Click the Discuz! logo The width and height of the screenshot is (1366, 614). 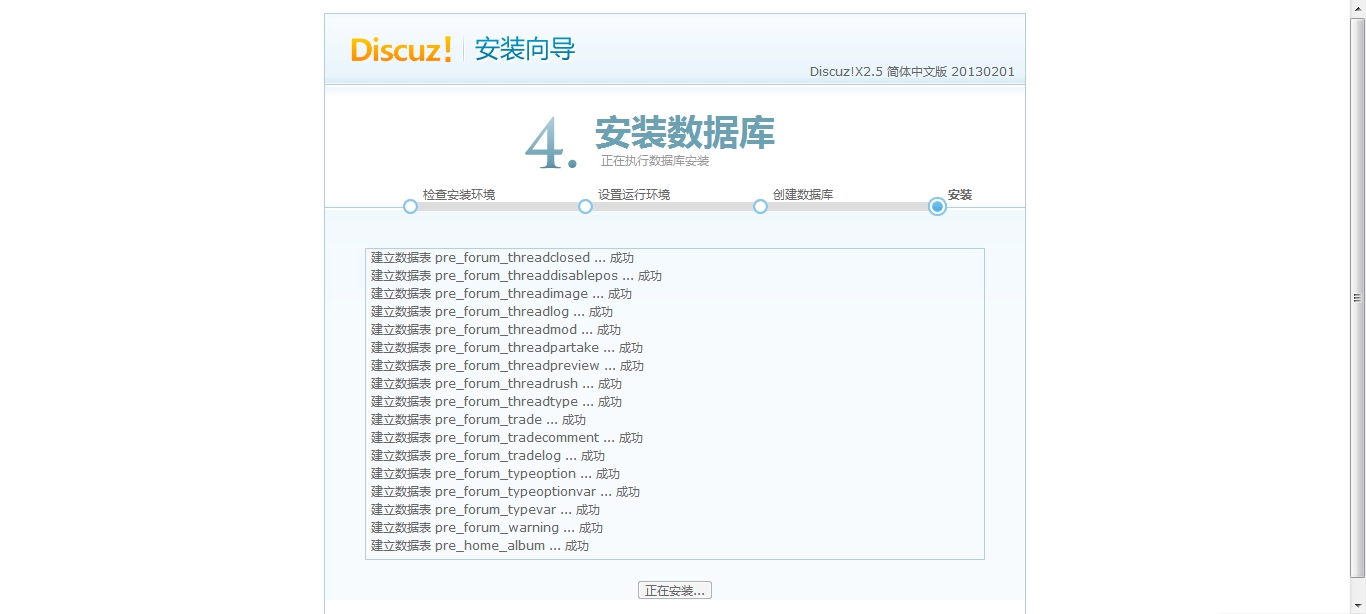coord(401,50)
